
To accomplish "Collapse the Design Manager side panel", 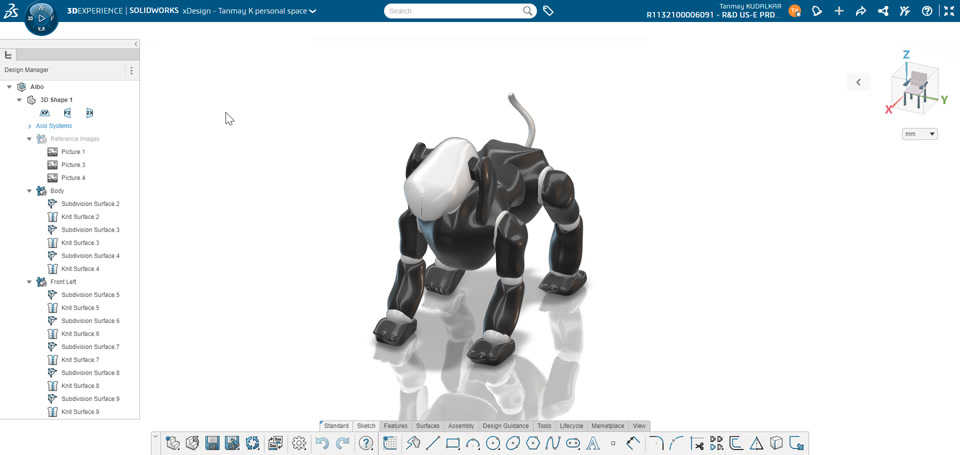I will tap(135, 44).
